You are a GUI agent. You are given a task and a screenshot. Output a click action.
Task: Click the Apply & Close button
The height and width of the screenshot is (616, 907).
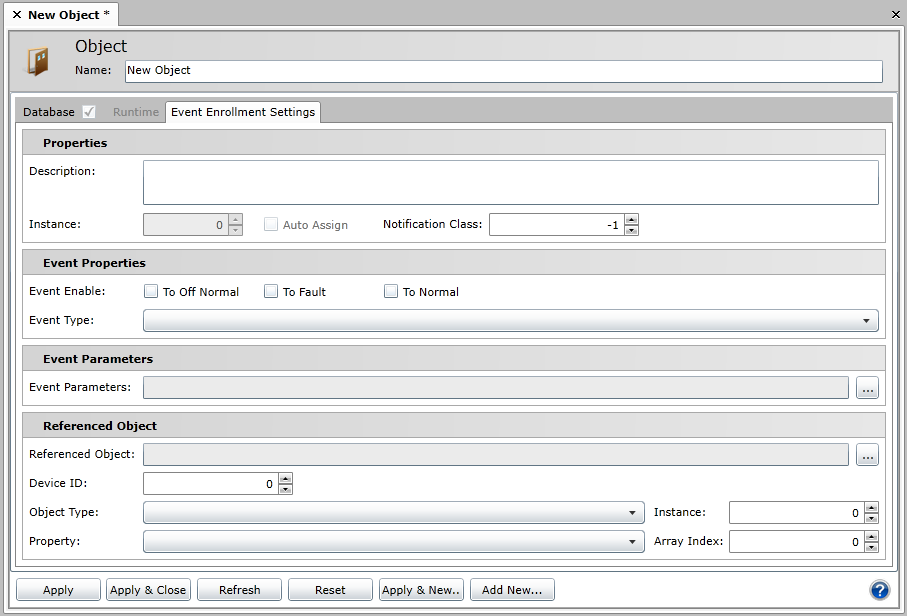(x=148, y=590)
